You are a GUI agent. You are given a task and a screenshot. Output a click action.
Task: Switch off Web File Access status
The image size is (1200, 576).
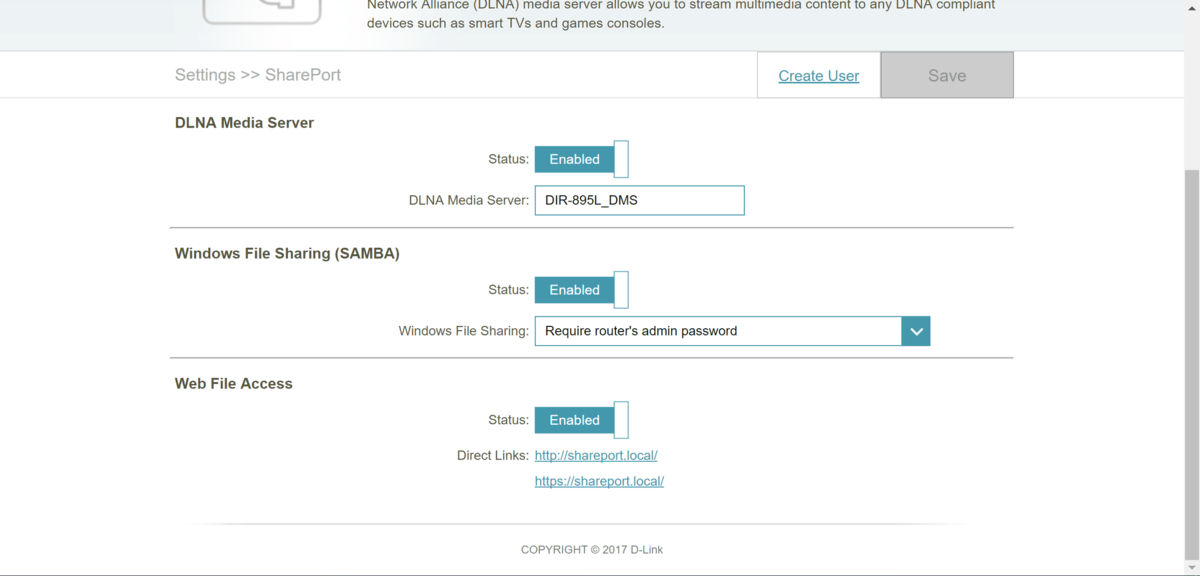(581, 421)
